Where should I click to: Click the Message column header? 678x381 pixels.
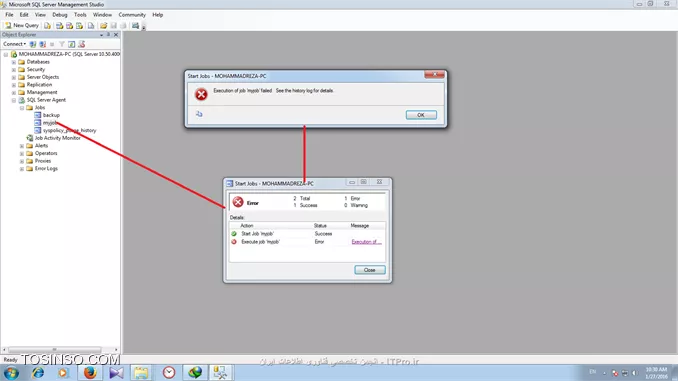pyautogui.click(x=359, y=226)
